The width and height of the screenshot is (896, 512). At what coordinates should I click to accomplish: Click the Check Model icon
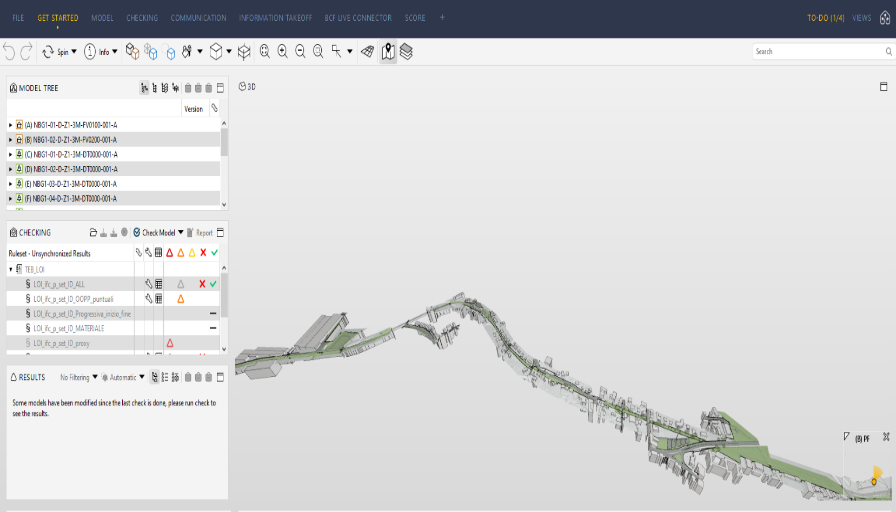136,232
